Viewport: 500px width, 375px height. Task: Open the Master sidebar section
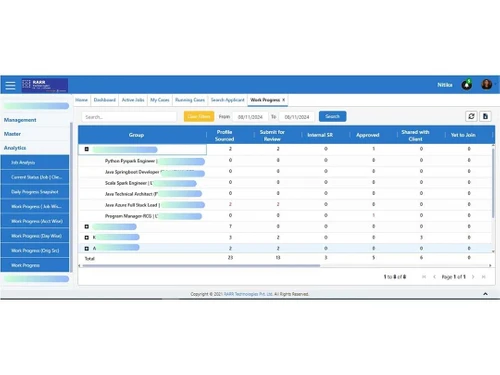click(12, 134)
